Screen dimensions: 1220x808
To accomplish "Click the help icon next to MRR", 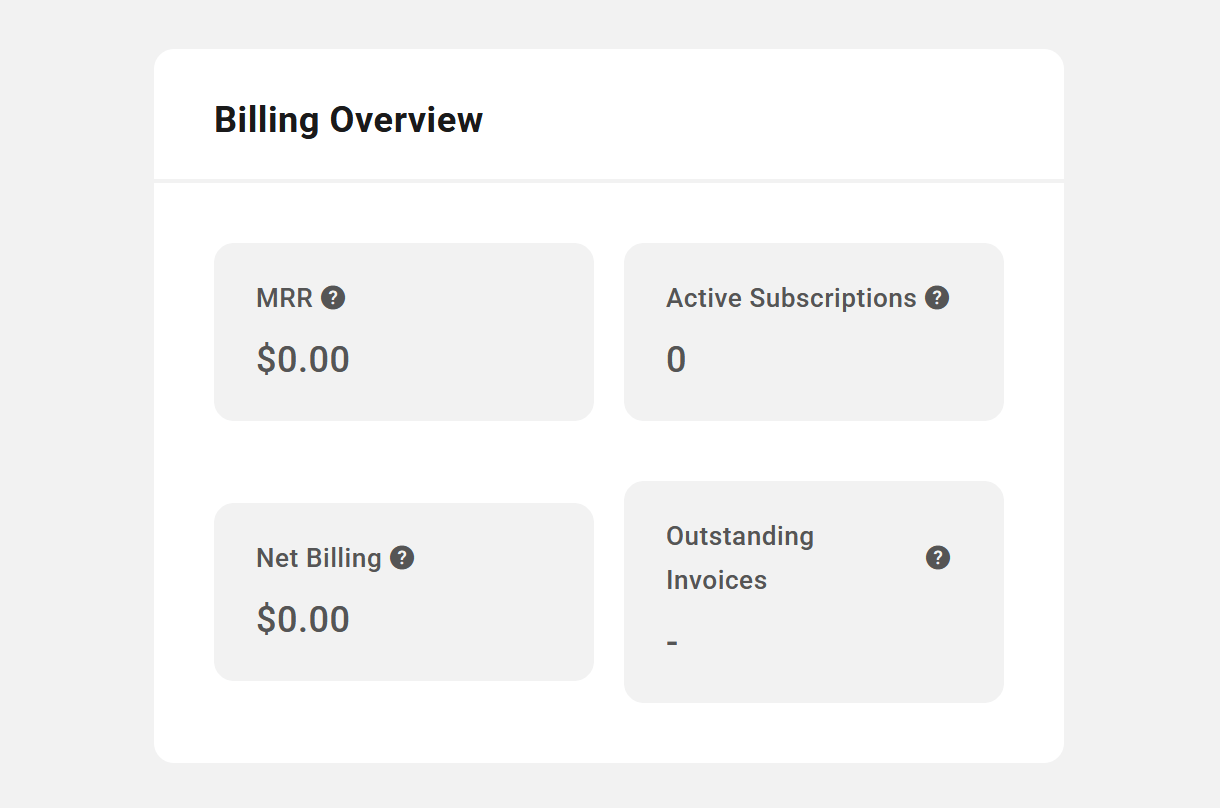I will pyautogui.click(x=333, y=298).
